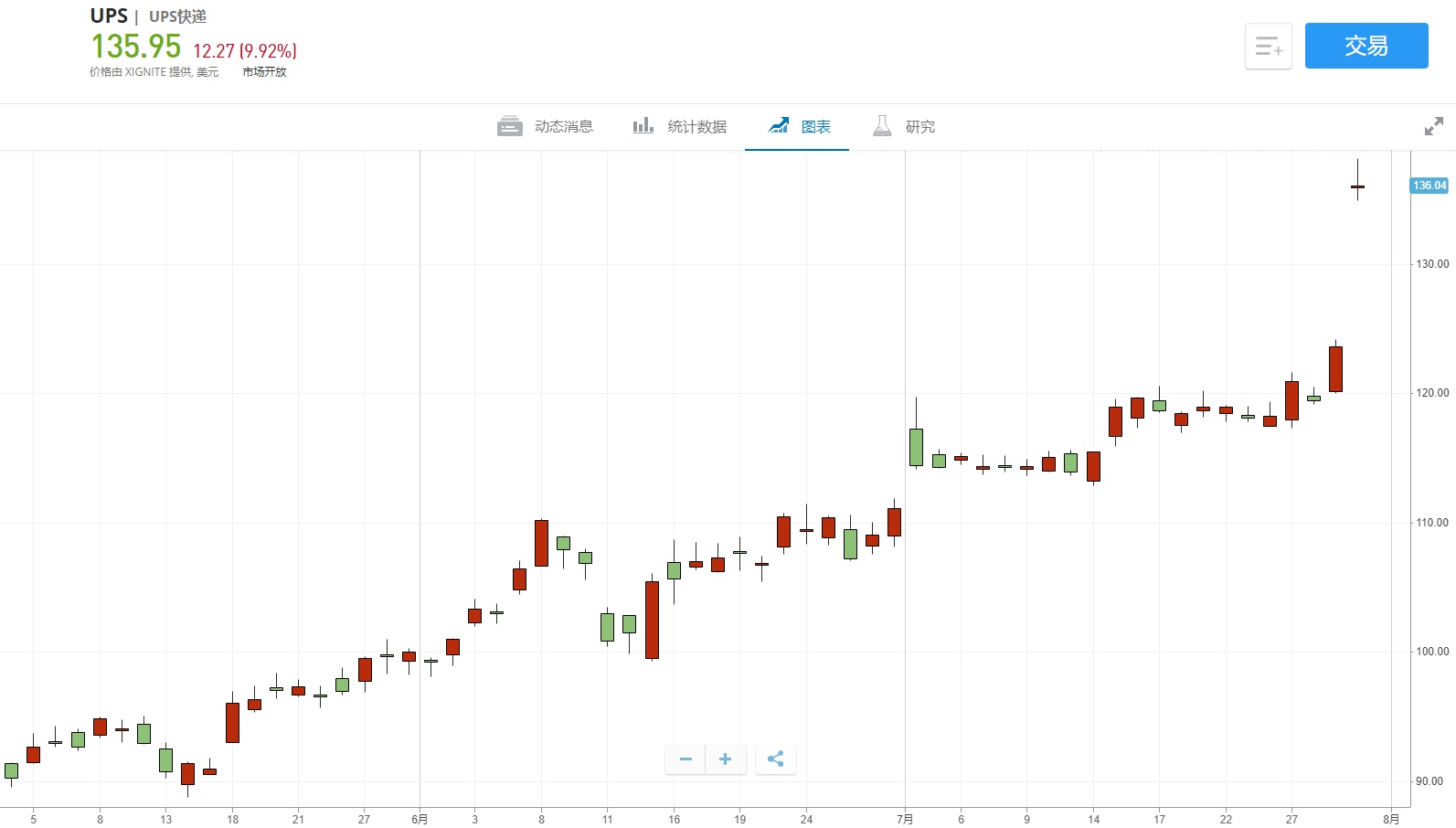Click the 7月 date marker on timeline
1456x828 pixels.
pyautogui.click(x=905, y=819)
